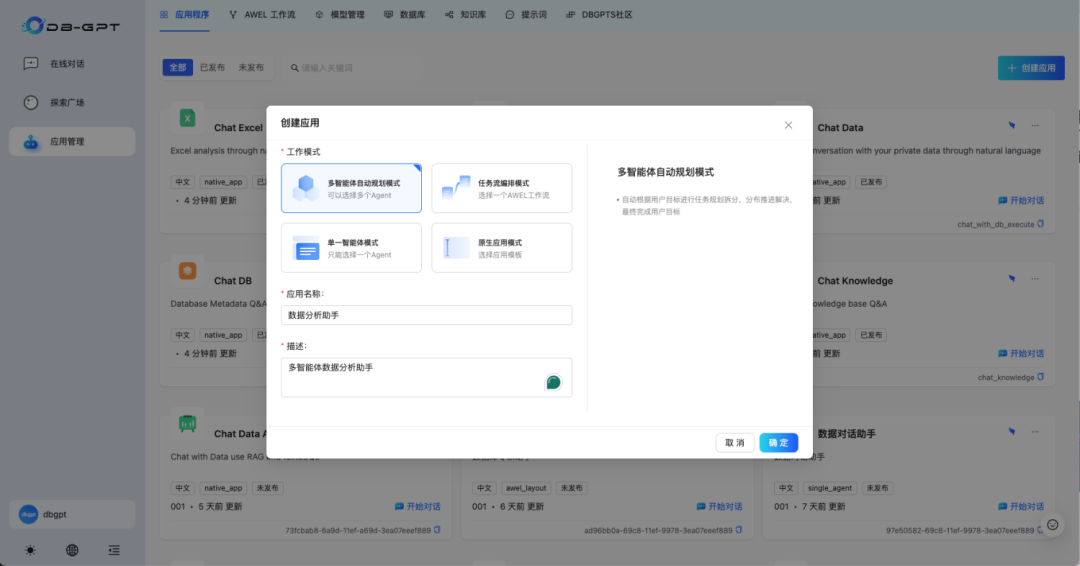
Task: Switch to the AWEL 工作流 tab
Action: [x=262, y=14]
